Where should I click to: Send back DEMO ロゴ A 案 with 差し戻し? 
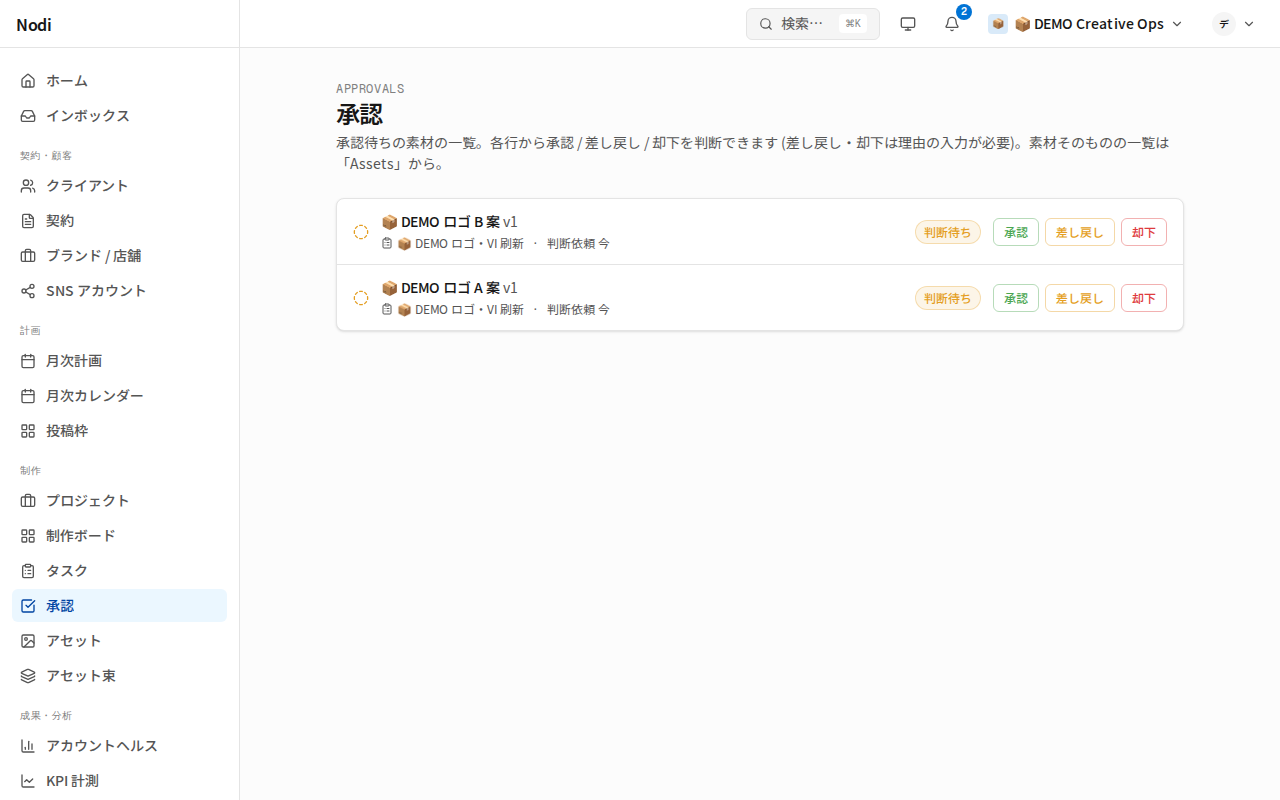[1080, 298]
